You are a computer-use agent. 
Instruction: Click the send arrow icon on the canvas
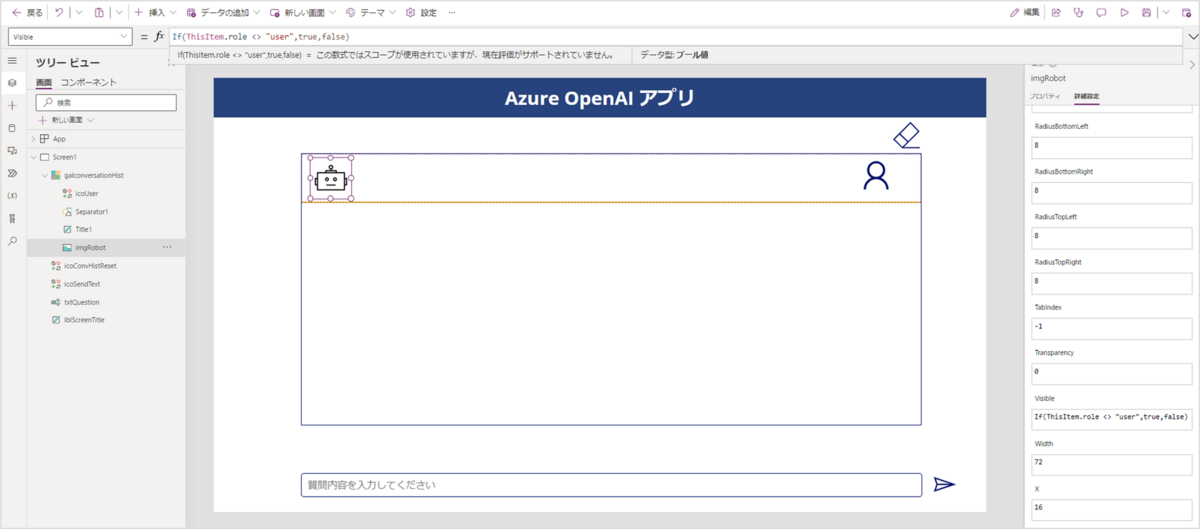click(x=944, y=484)
